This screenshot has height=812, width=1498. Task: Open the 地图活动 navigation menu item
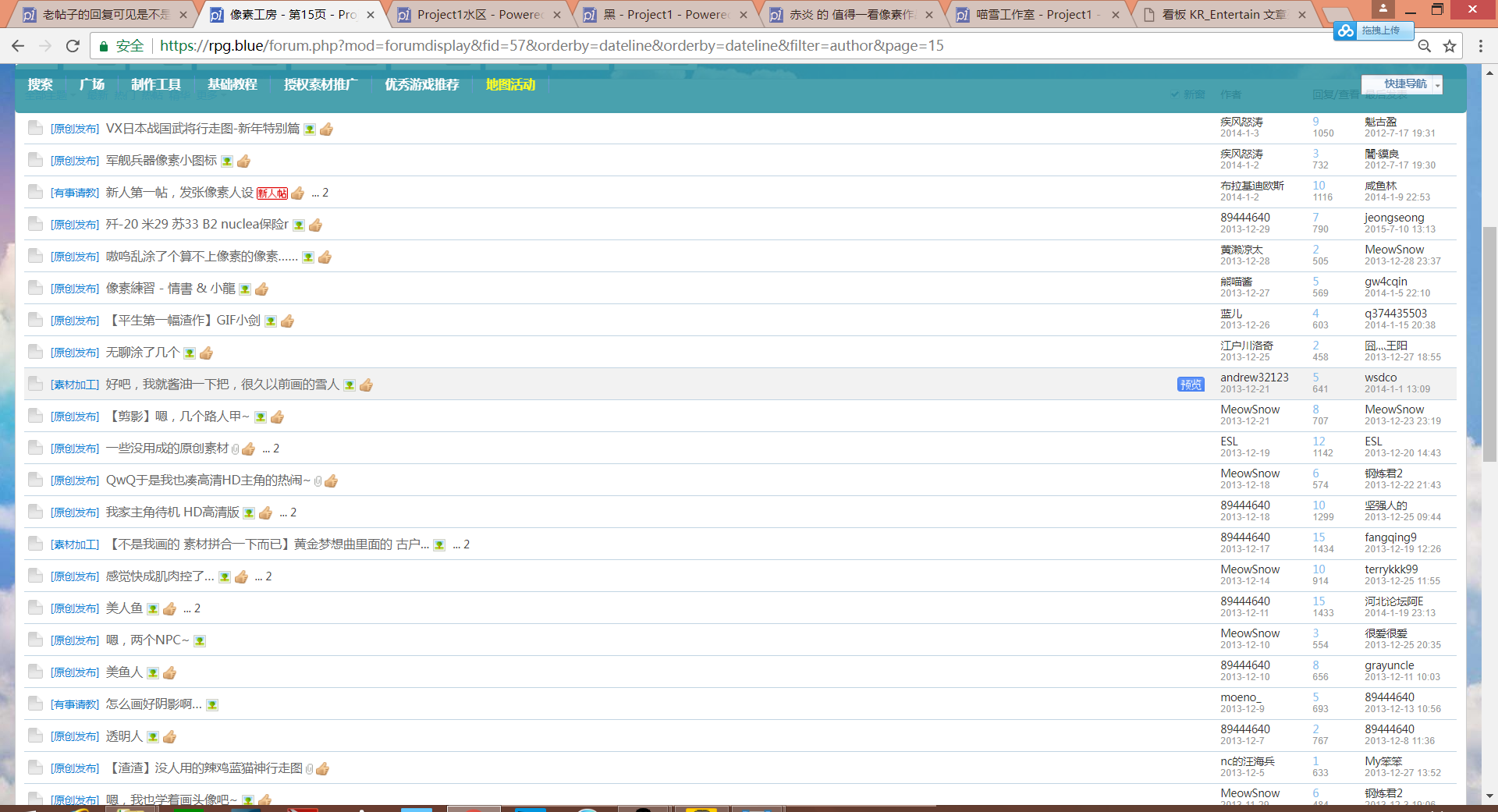pyautogui.click(x=511, y=84)
